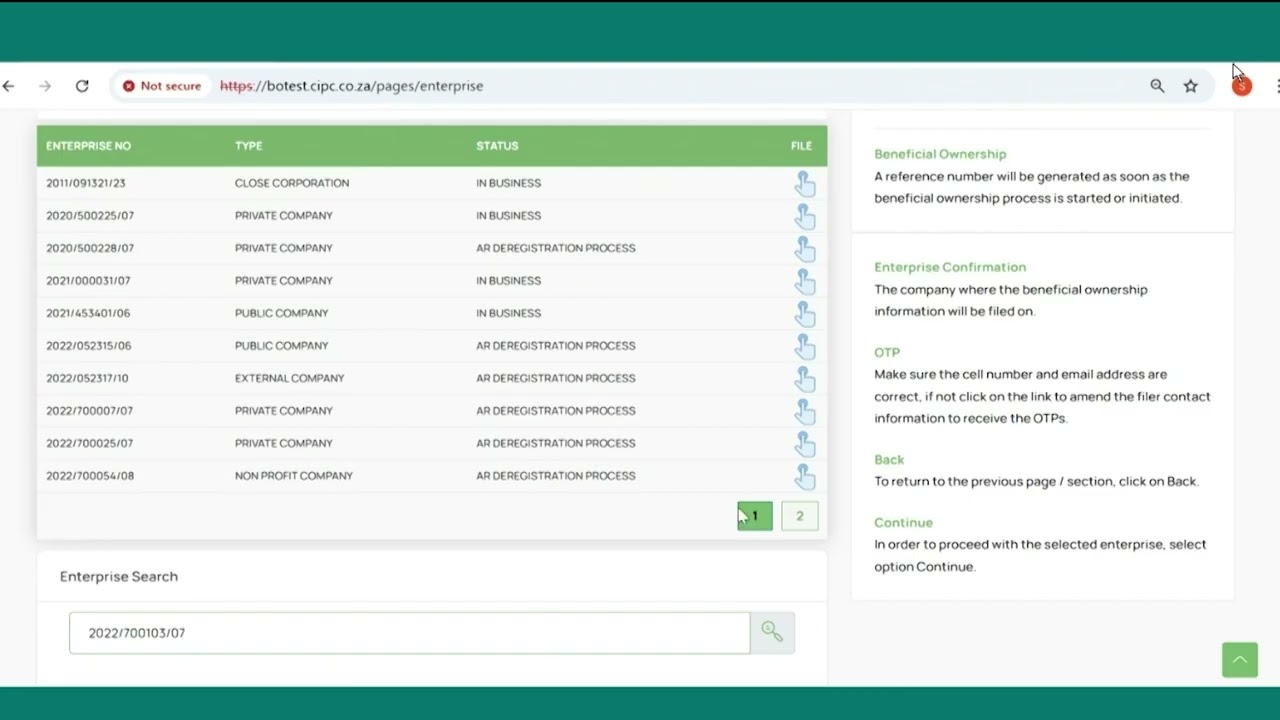Screen dimensions: 1280x720
Task: Click the EXTERNAL COMPANY type cell
Action: click(289, 378)
